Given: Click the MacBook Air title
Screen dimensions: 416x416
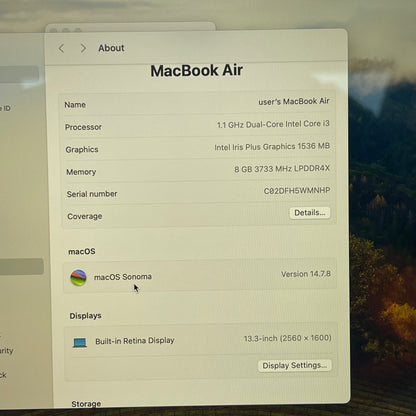Looking at the screenshot, I should point(197,71).
